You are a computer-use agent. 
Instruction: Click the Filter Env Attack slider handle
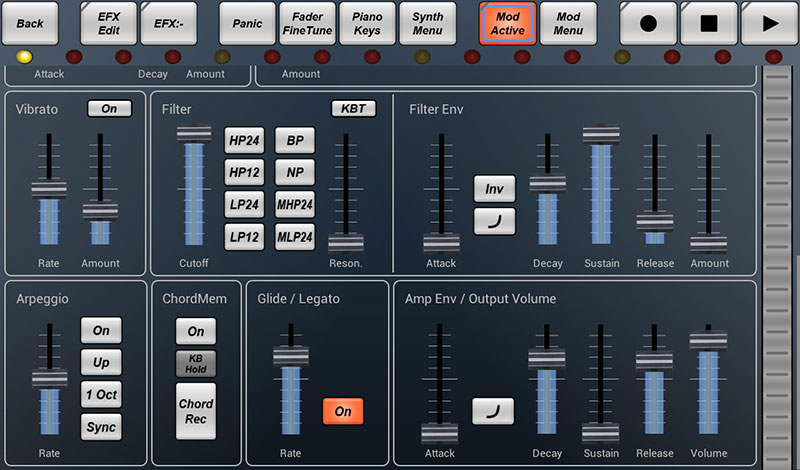coord(441,243)
